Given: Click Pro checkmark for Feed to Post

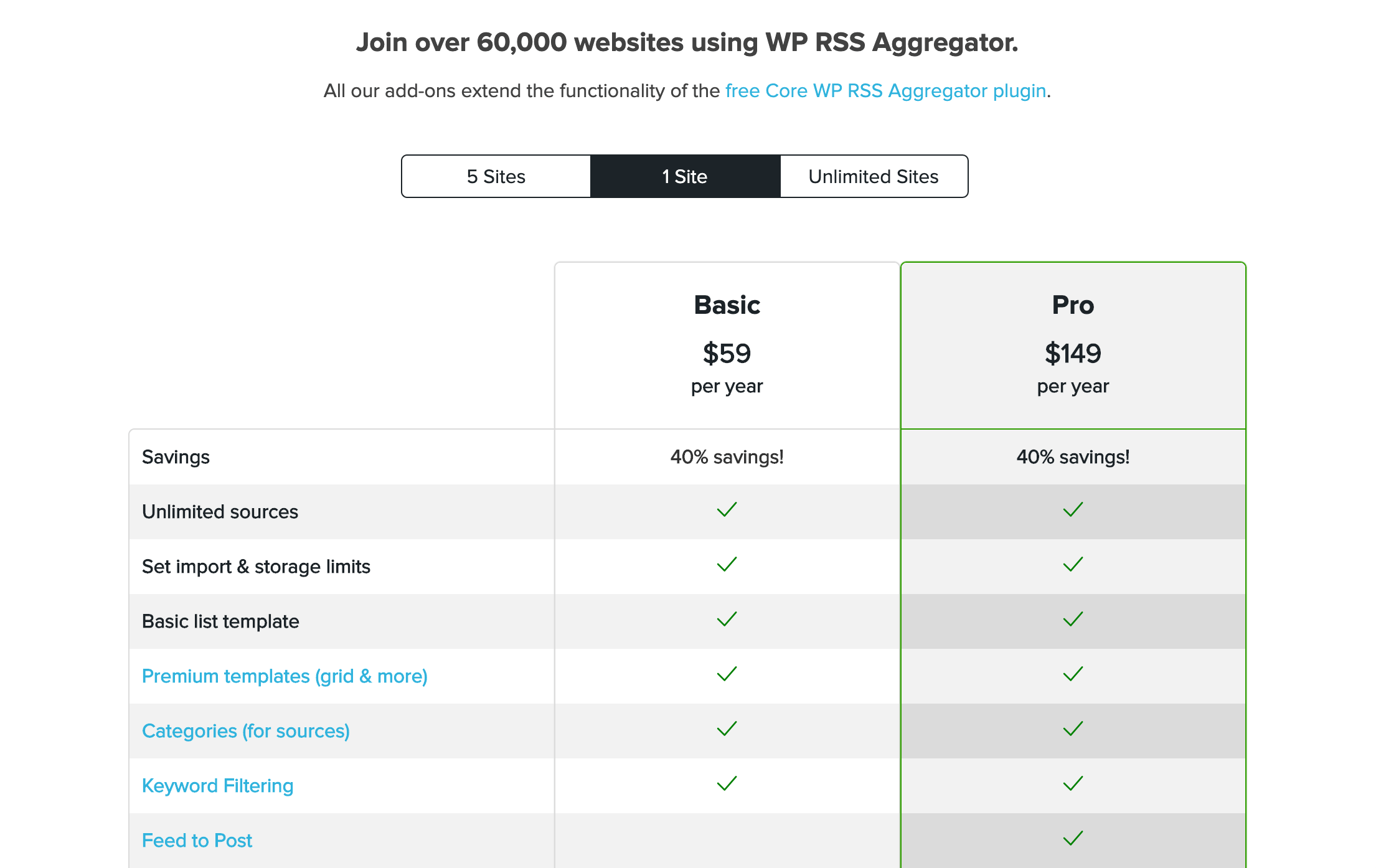Looking at the screenshot, I should pyautogui.click(x=1073, y=839).
